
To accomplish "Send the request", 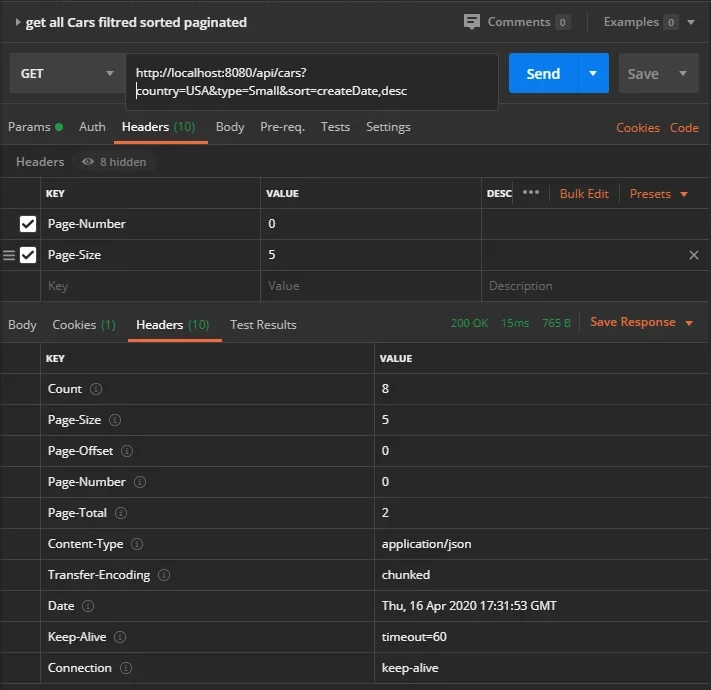I will pyautogui.click(x=543, y=73).
